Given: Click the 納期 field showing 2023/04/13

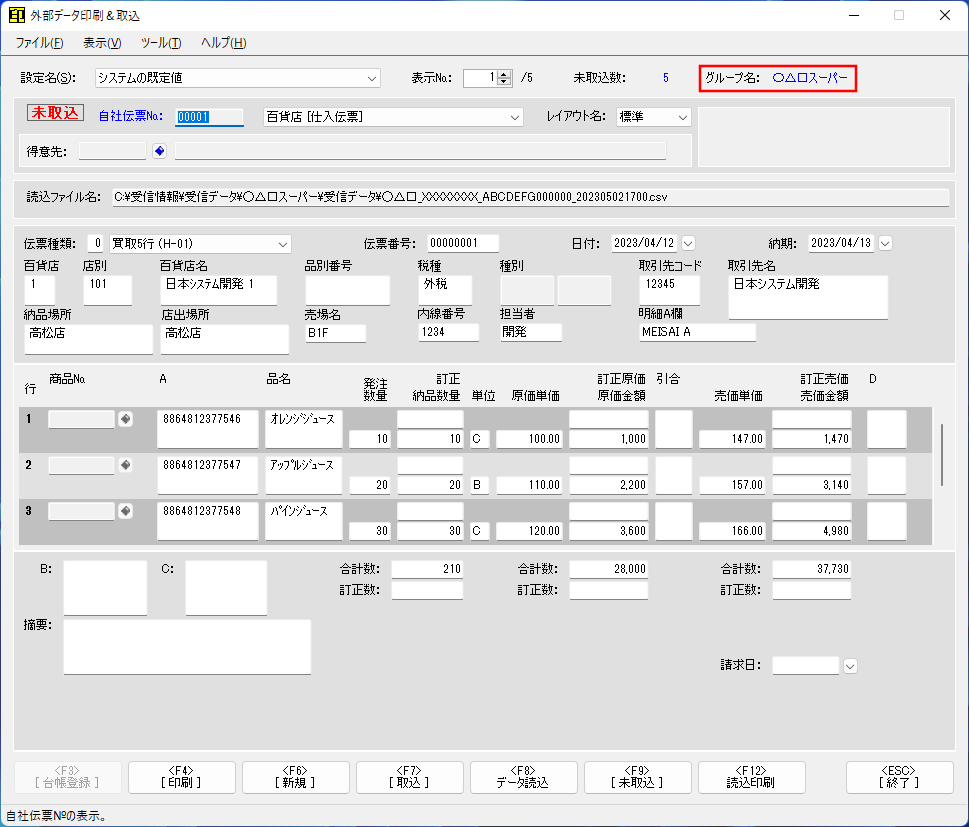Looking at the screenshot, I should click(x=841, y=244).
